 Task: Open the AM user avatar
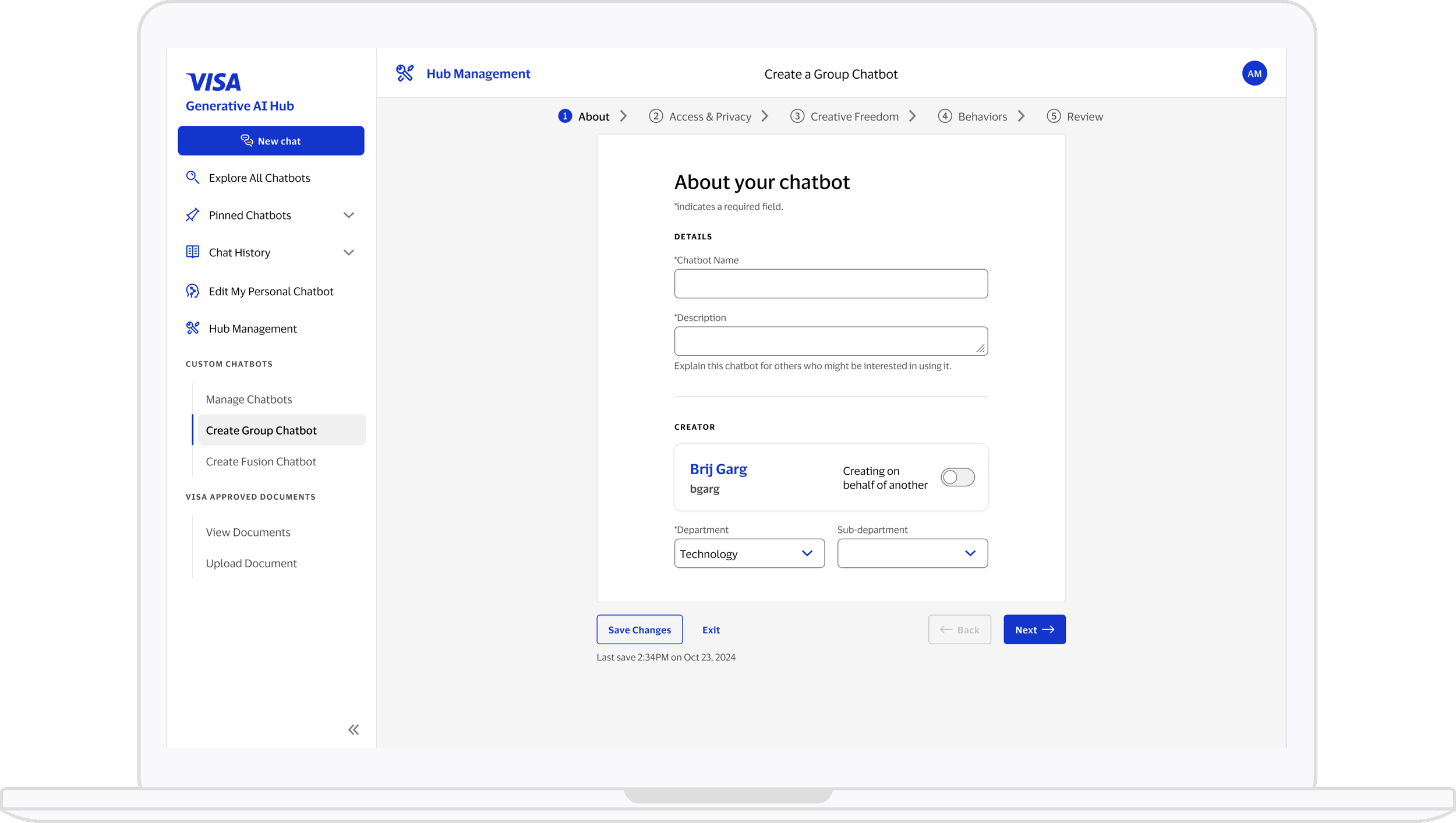(x=1254, y=73)
